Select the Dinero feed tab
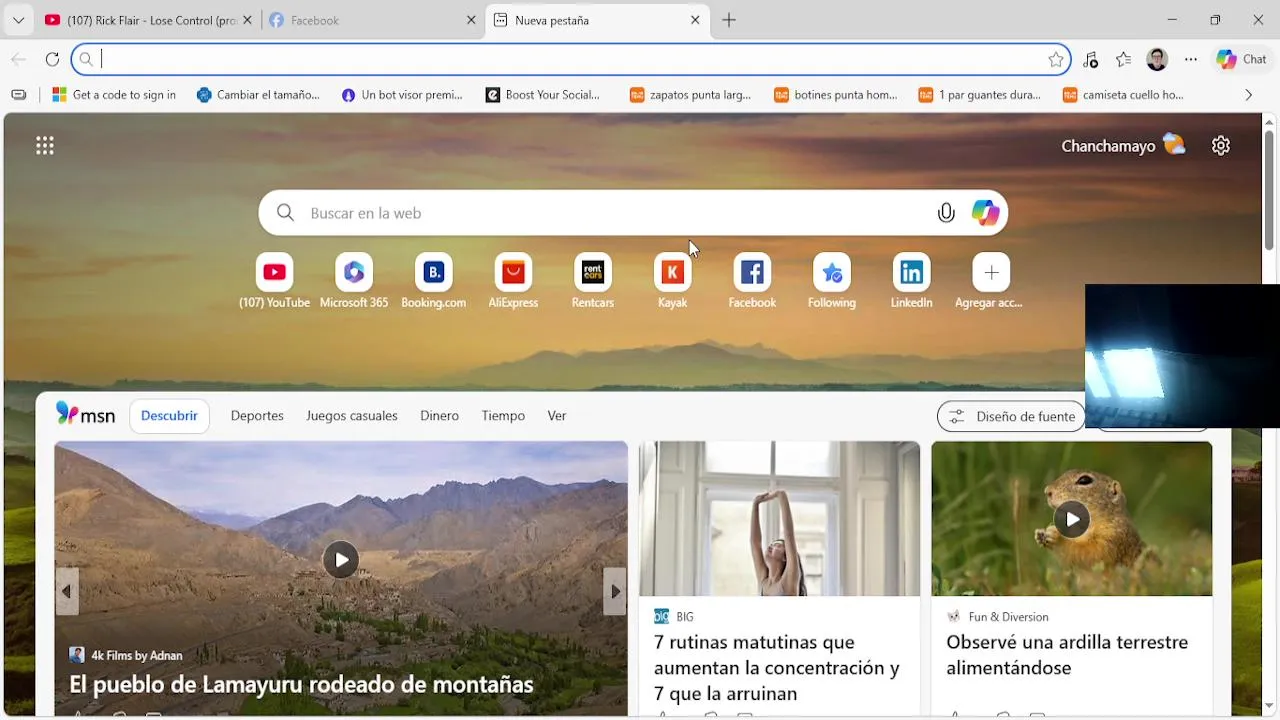 (439, 416)
